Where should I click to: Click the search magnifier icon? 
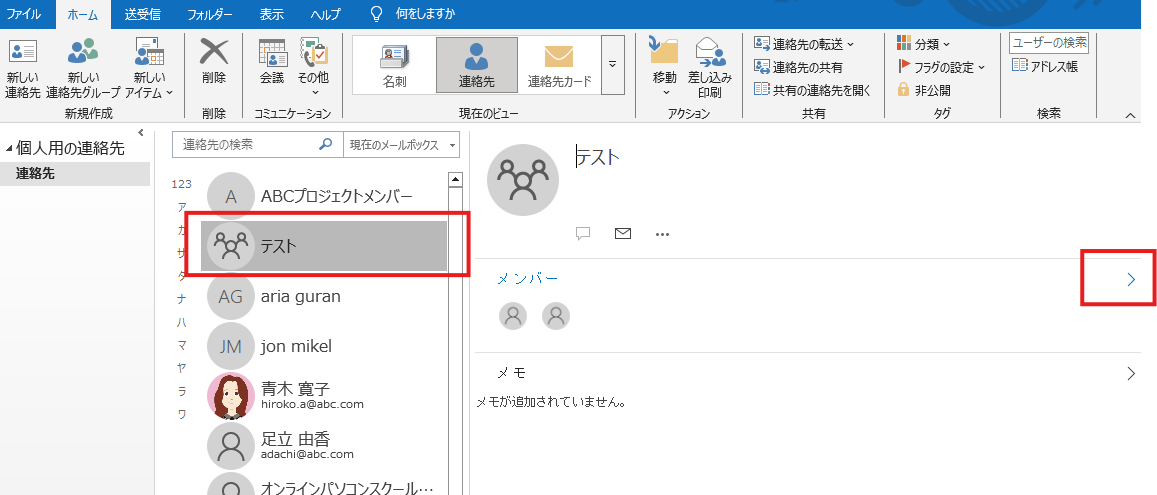pyautogui.click(x=325, y=145)
